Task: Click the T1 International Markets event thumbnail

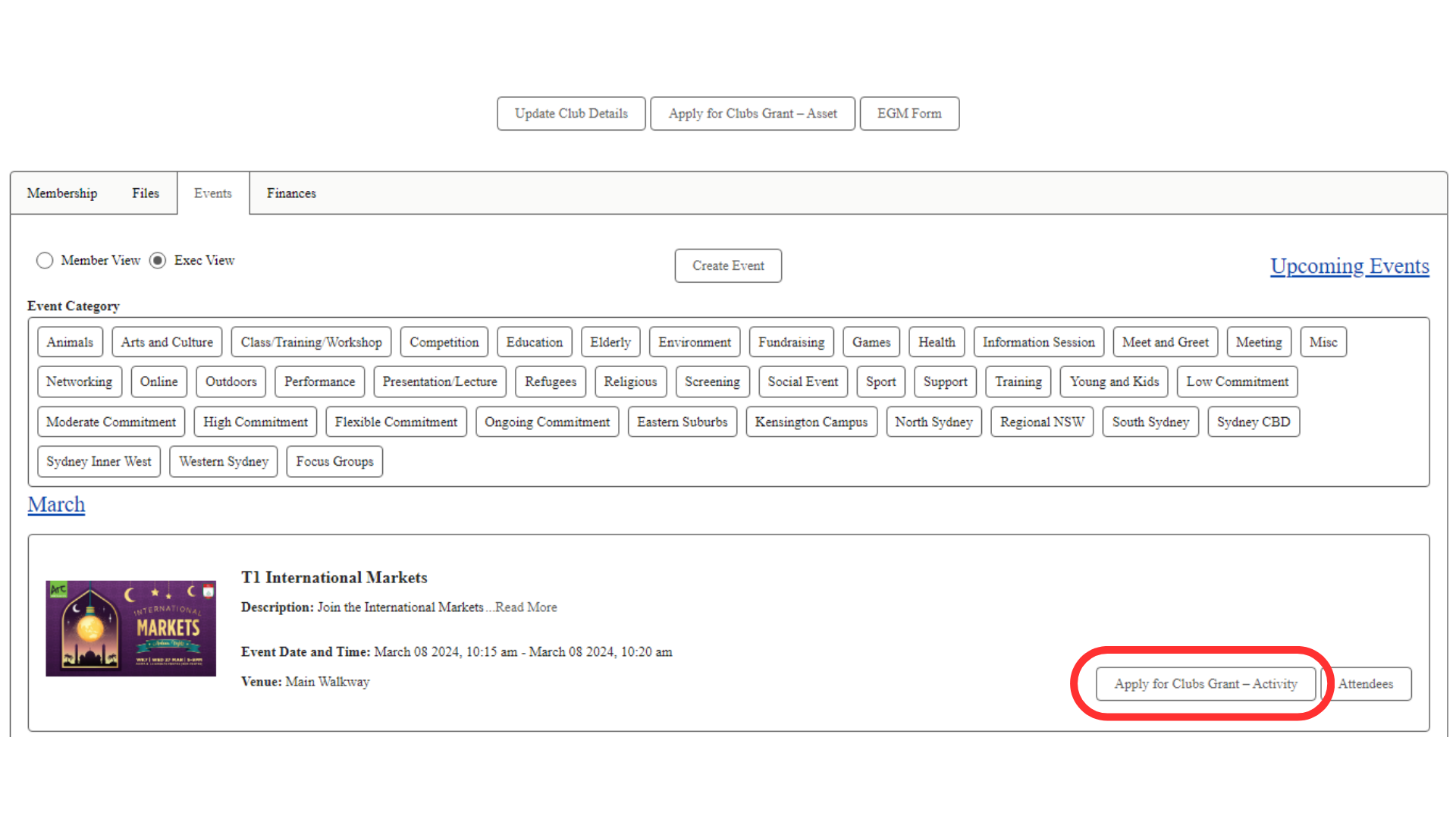Action: click(129, 627)
